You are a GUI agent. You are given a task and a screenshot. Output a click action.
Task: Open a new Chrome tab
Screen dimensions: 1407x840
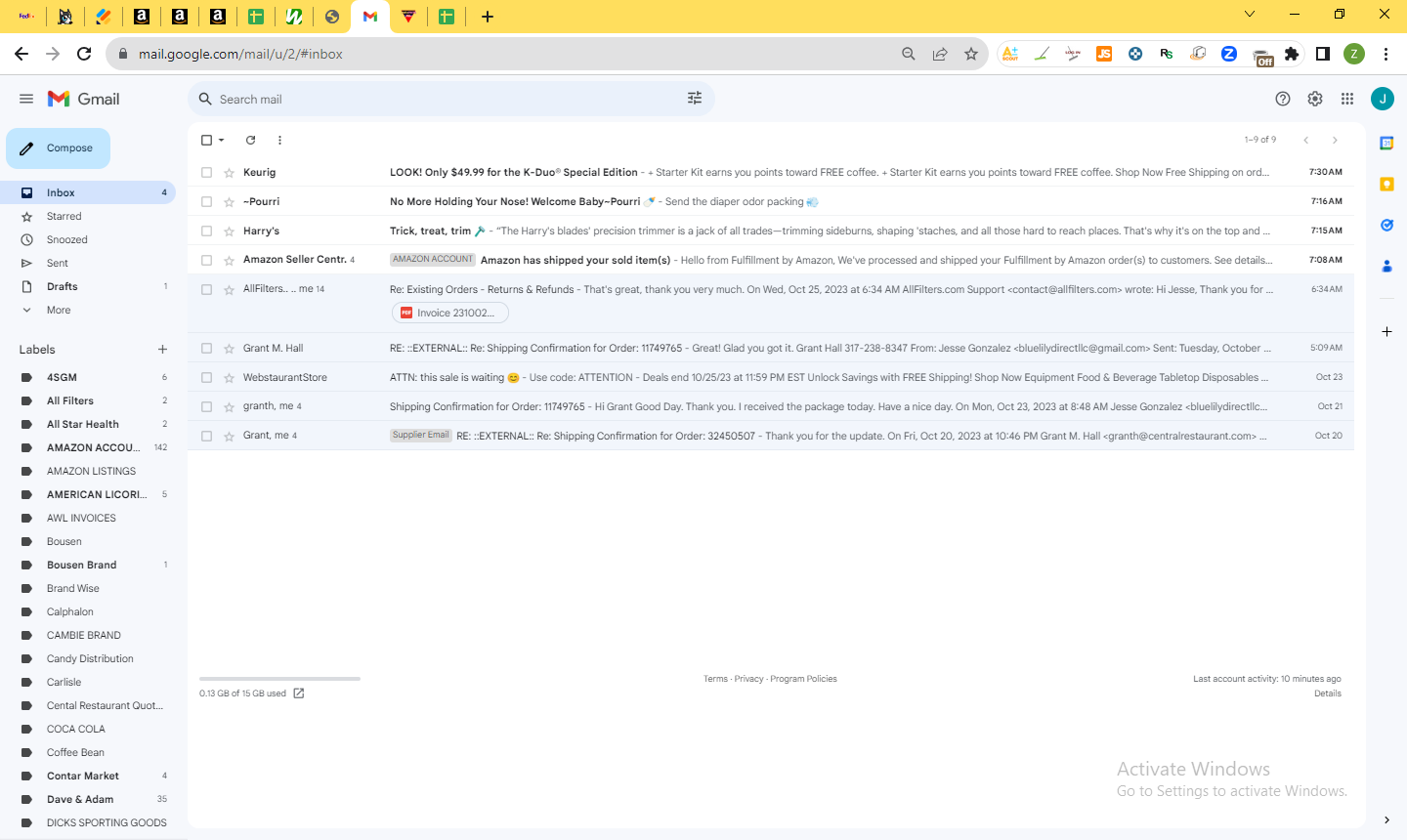[488, 16]
